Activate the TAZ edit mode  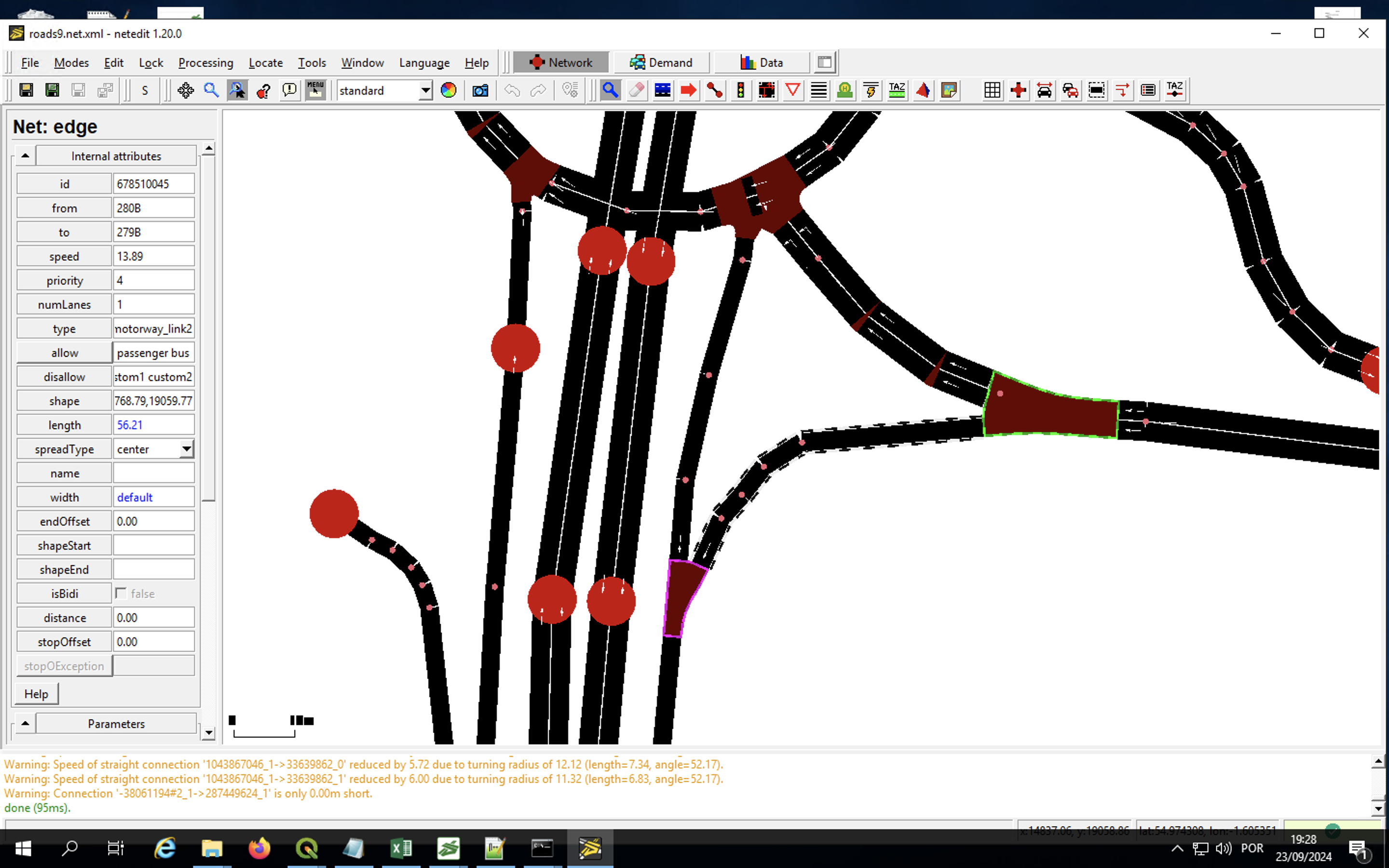click(897, 90)
